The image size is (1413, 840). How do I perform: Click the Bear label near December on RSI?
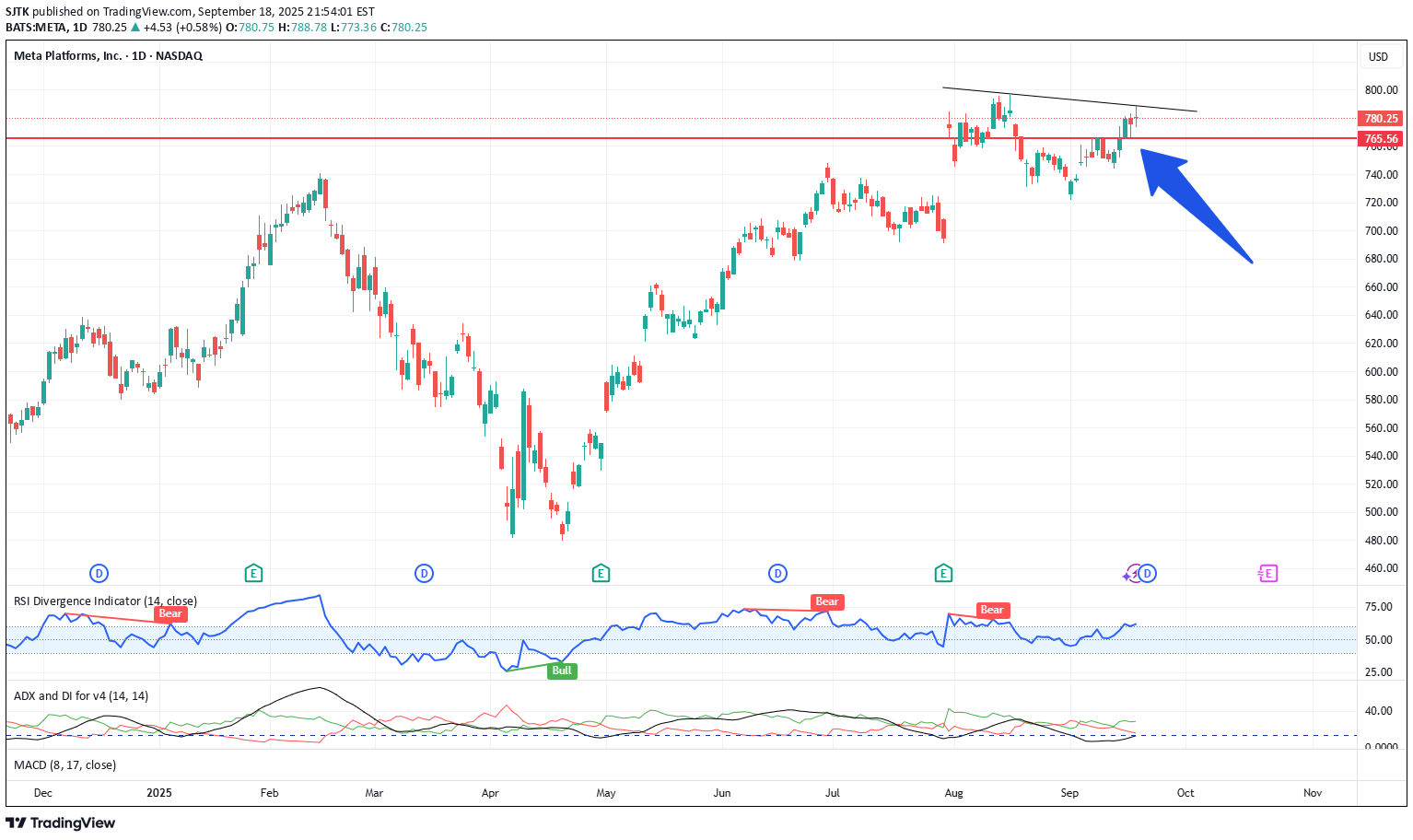click(x=170, y=613)
